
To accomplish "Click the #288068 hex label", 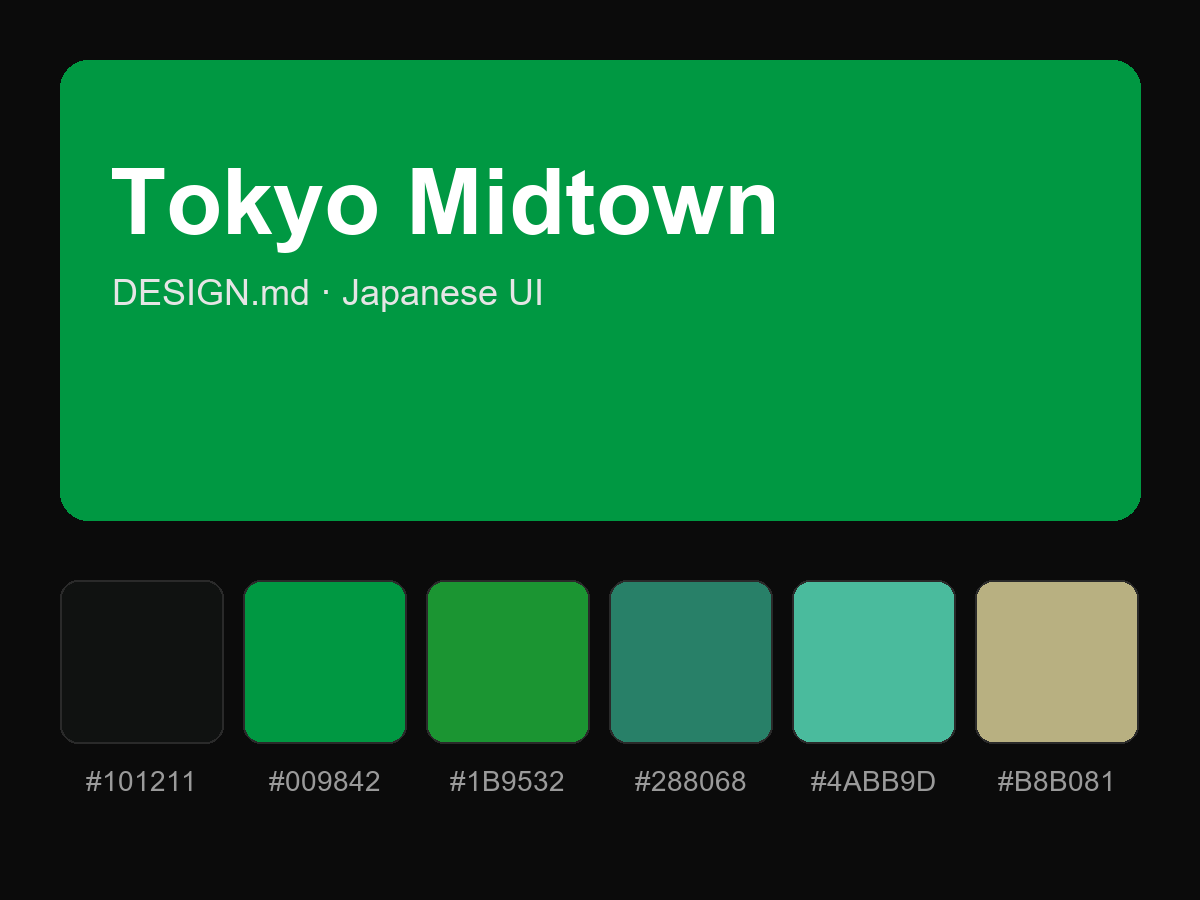I will (691, 782).
